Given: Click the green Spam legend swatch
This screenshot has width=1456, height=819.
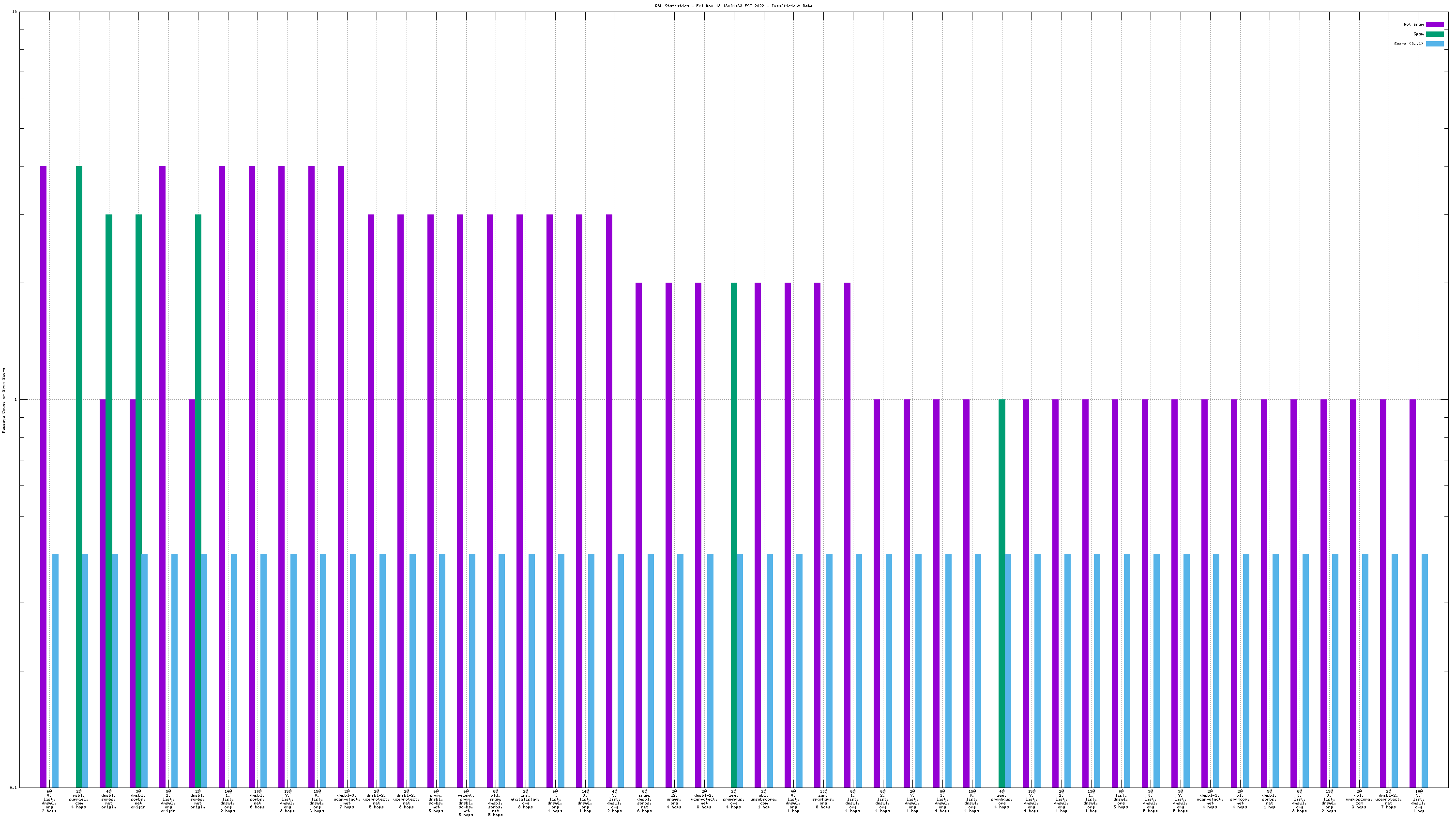Looking at the screenshot, I should [1435, 34].
